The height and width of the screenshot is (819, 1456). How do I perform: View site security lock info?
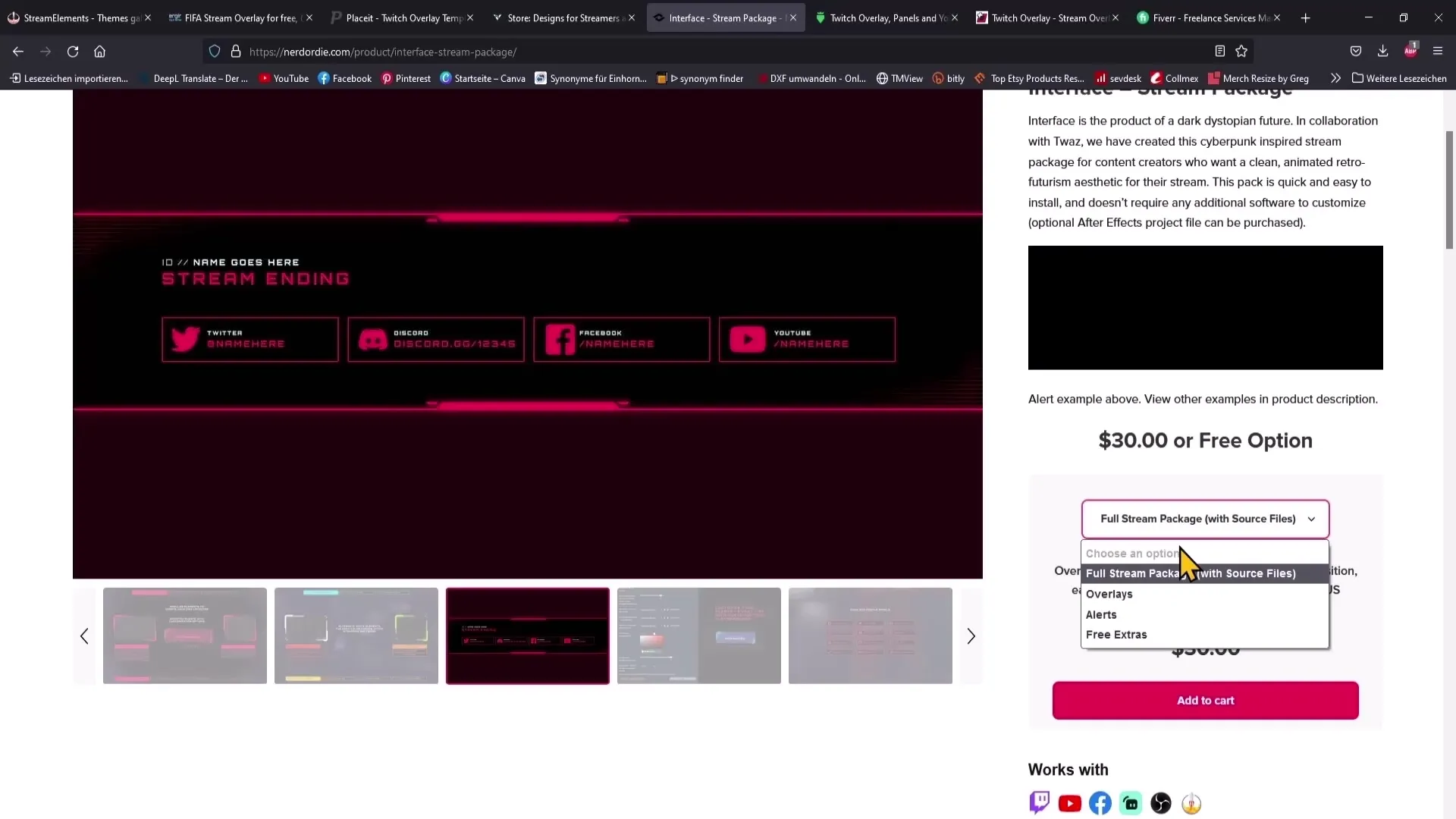coord(236,52)
